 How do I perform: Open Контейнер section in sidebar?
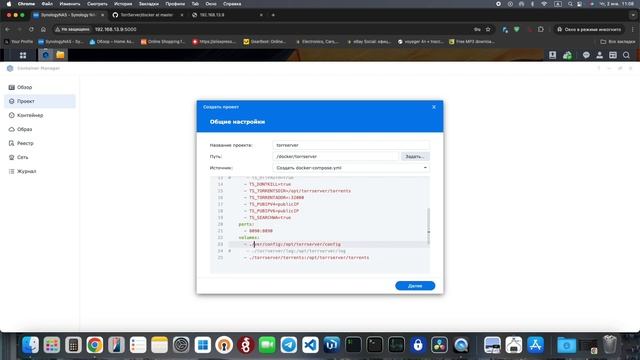tap(40, 115)
